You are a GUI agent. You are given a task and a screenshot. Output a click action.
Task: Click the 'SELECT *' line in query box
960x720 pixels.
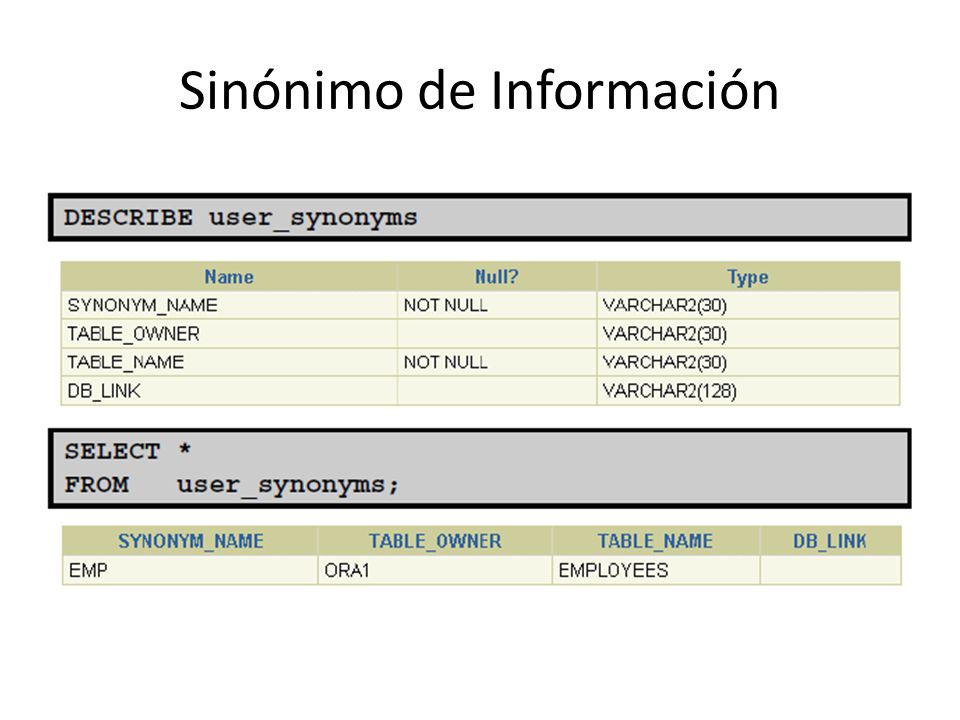pyautogui.click(x=128, y=451)
